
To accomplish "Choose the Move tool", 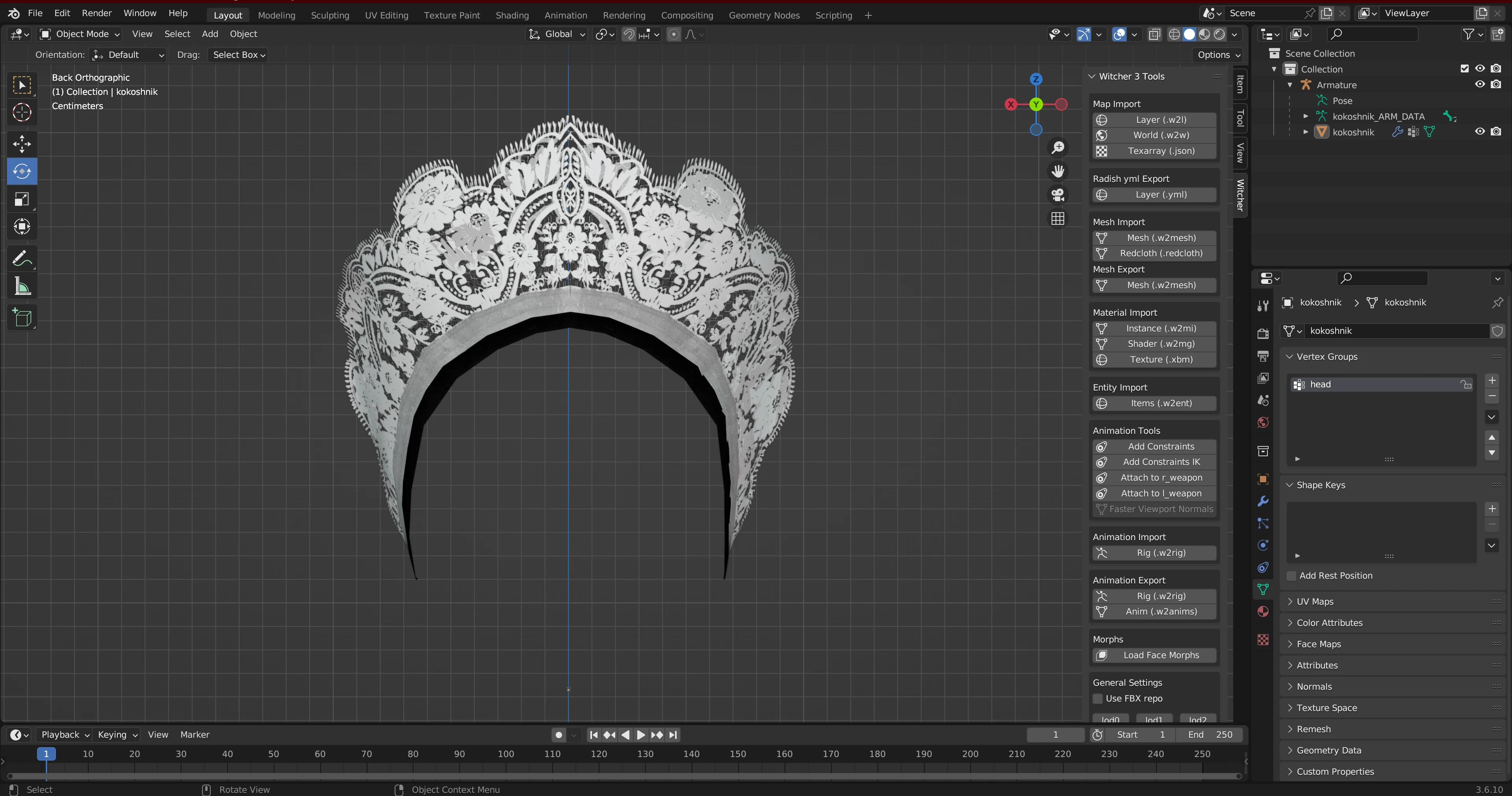I will click(x=22, y=144).
